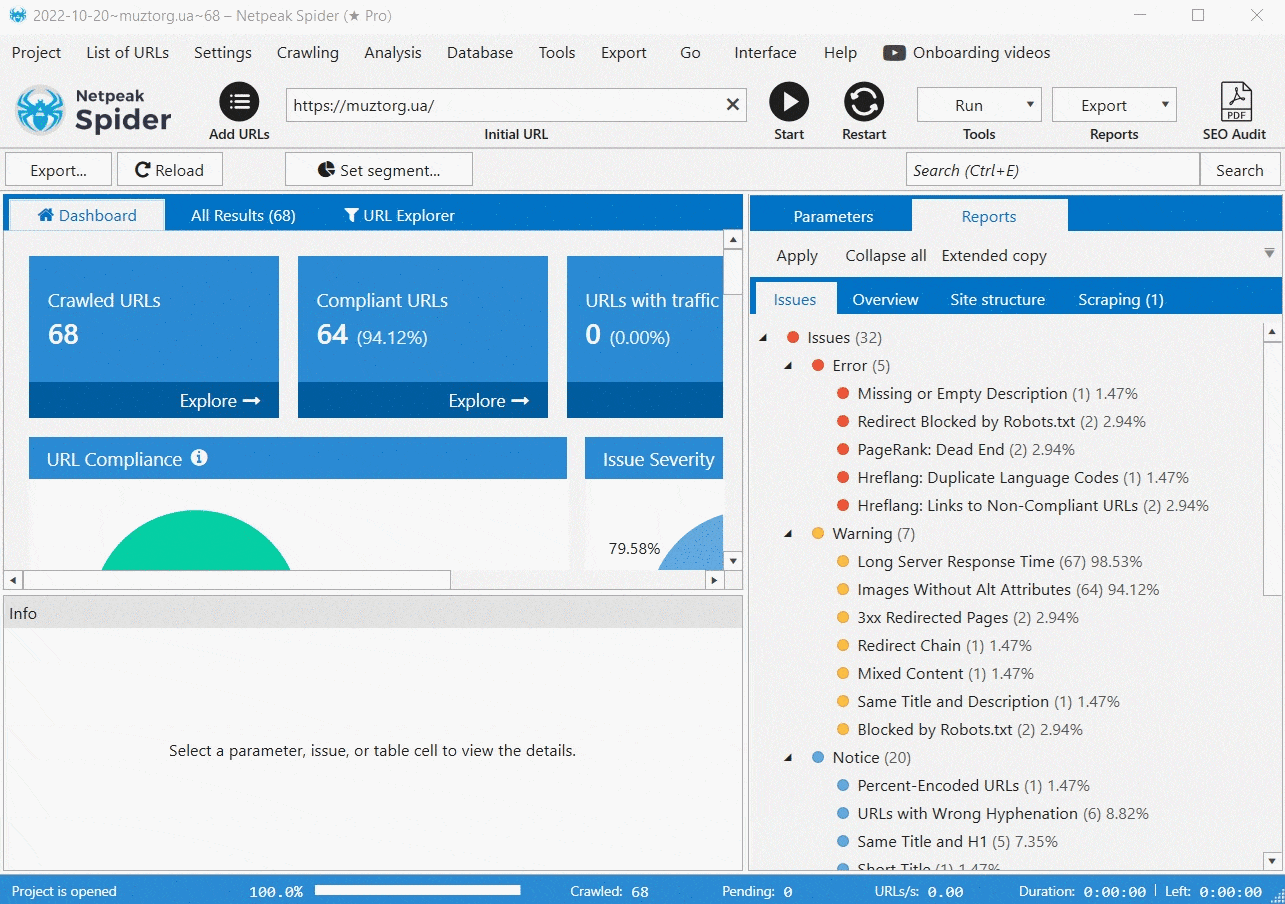This screenshot has height=904, width=1285.
Task: Start crawling with the play icon
Action: [x=789, y=102]
